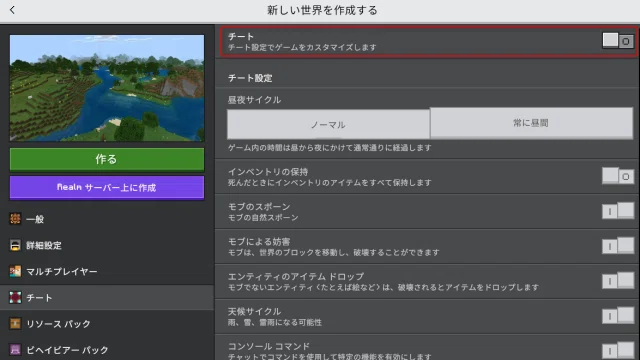Screen dimensions: 640x360
Task: Click the 一般 gear icon
Action: pyautogui.click(x=15, y=219)
